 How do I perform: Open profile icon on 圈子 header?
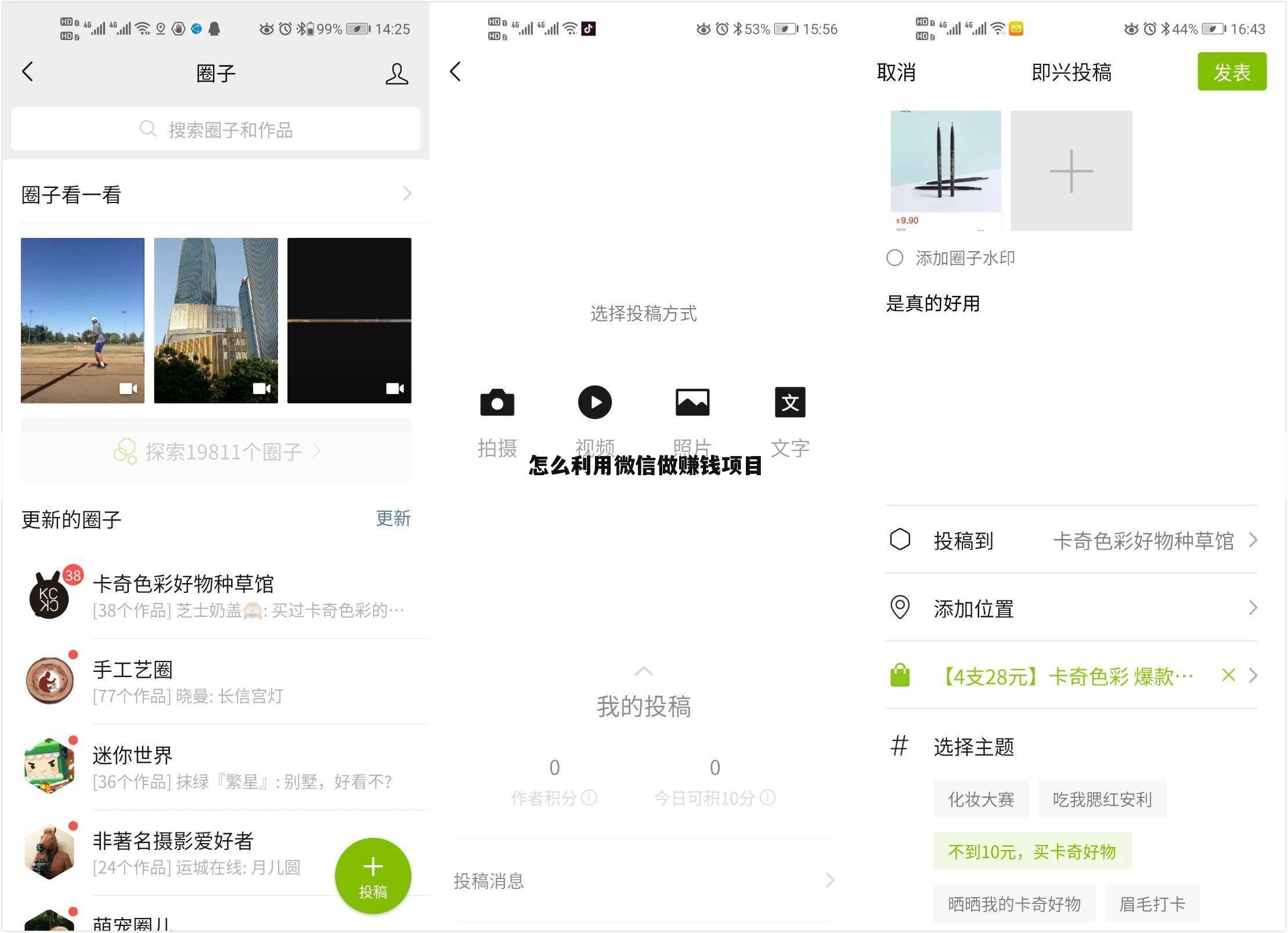396,74
